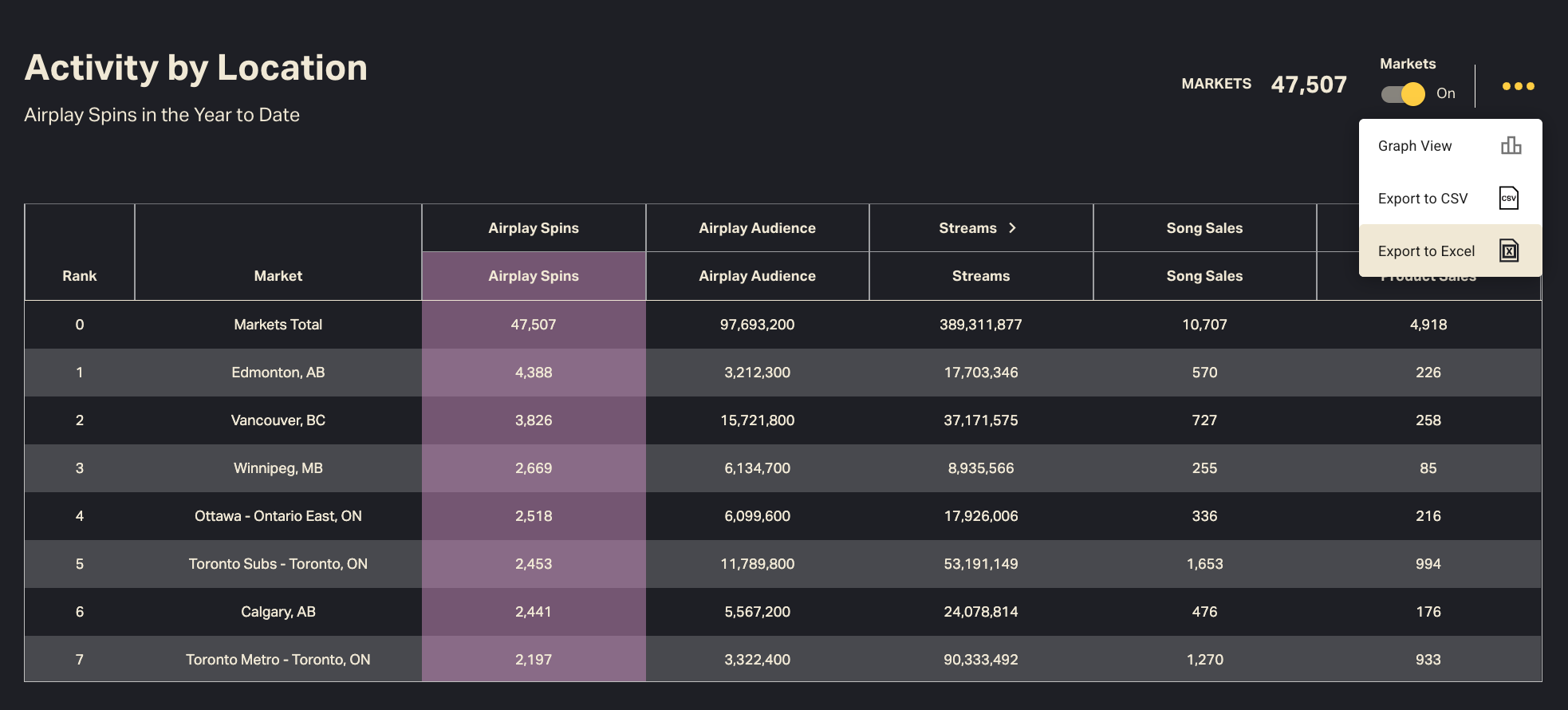The width and height of the screenshot is (1568, 710).
Task: Click the CSV file icon
Action: 1508,199
